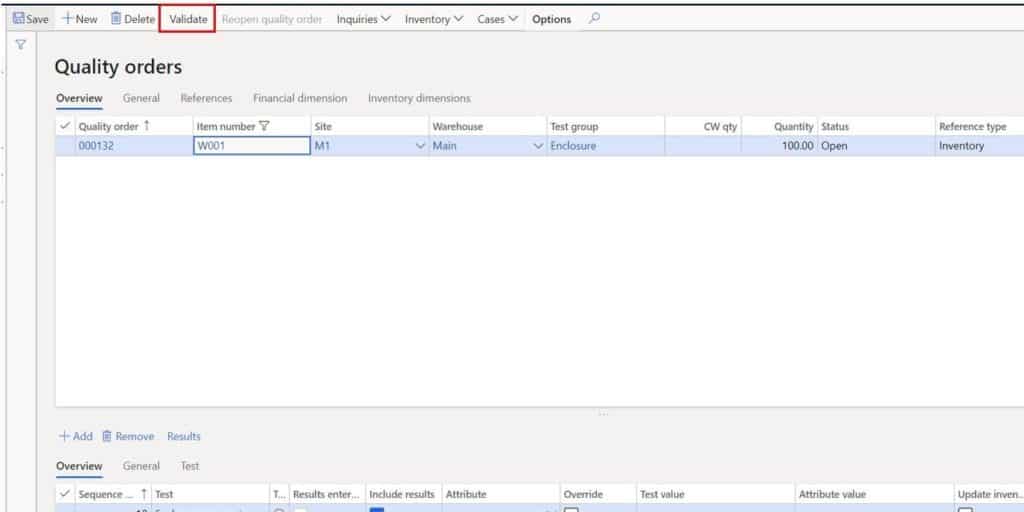Show the filter pane via funnel icon
The width and height of the screenshot is (1024, 512).
click(x=20, y=45)
